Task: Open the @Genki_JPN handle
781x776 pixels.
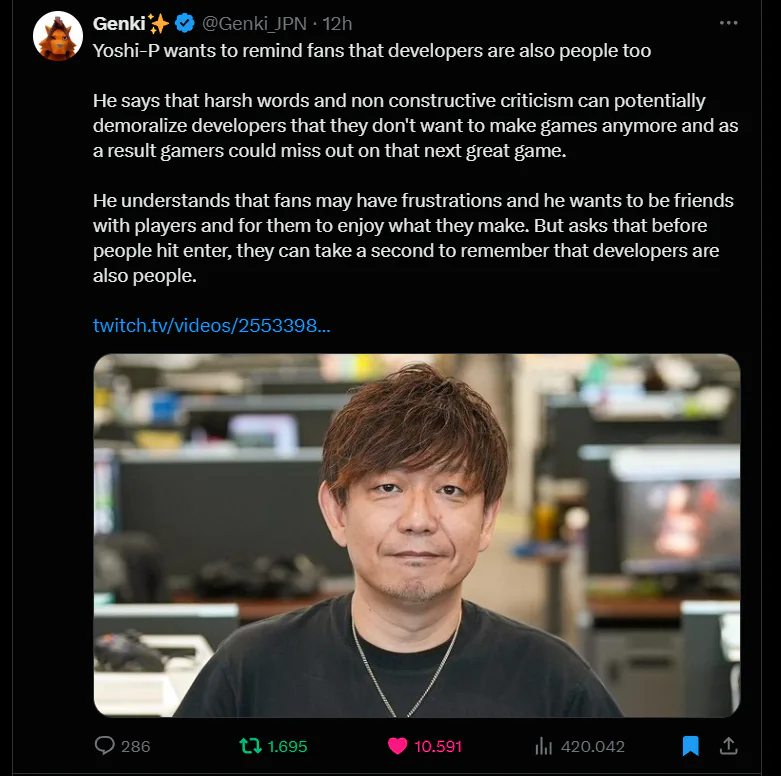Action: pyautogui.click(x=254, y=23)
